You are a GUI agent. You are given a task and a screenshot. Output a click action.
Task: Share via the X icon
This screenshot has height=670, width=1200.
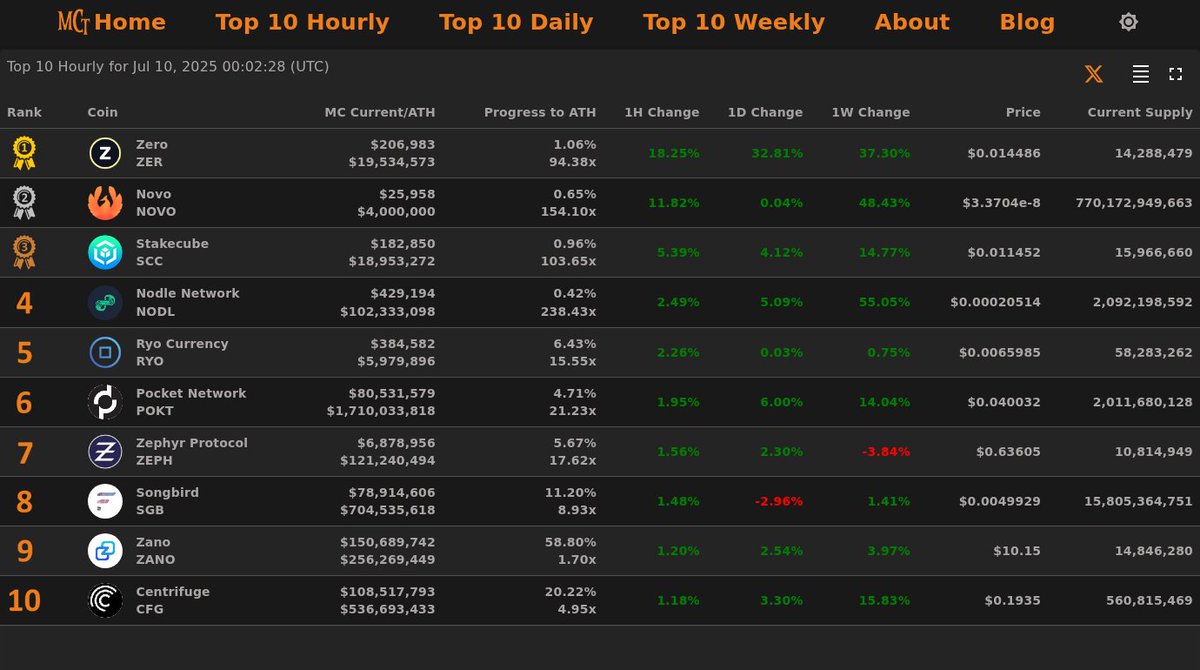coord(1093,73)
